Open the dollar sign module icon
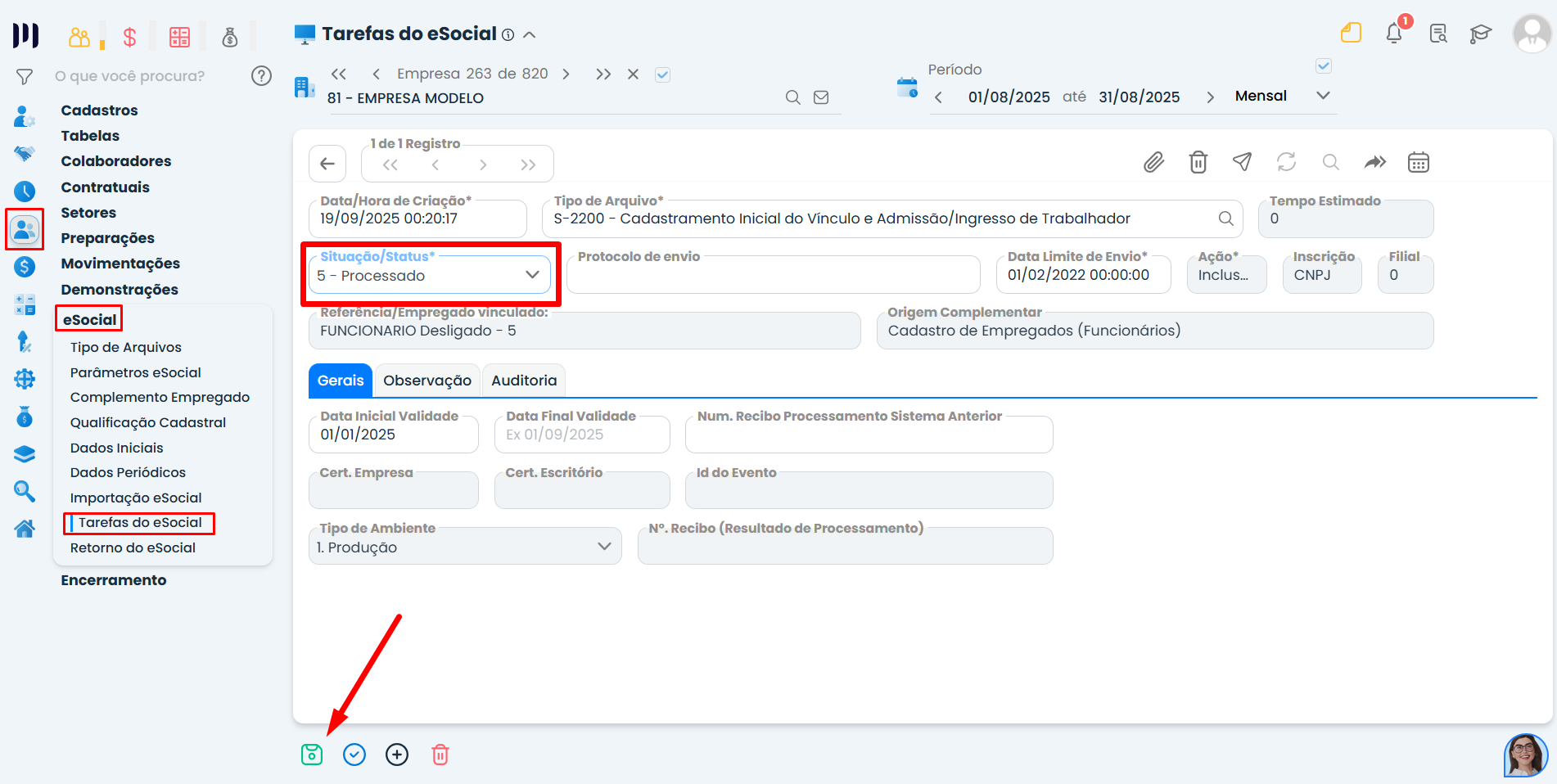1557x784 pixels. click(129, 37)
